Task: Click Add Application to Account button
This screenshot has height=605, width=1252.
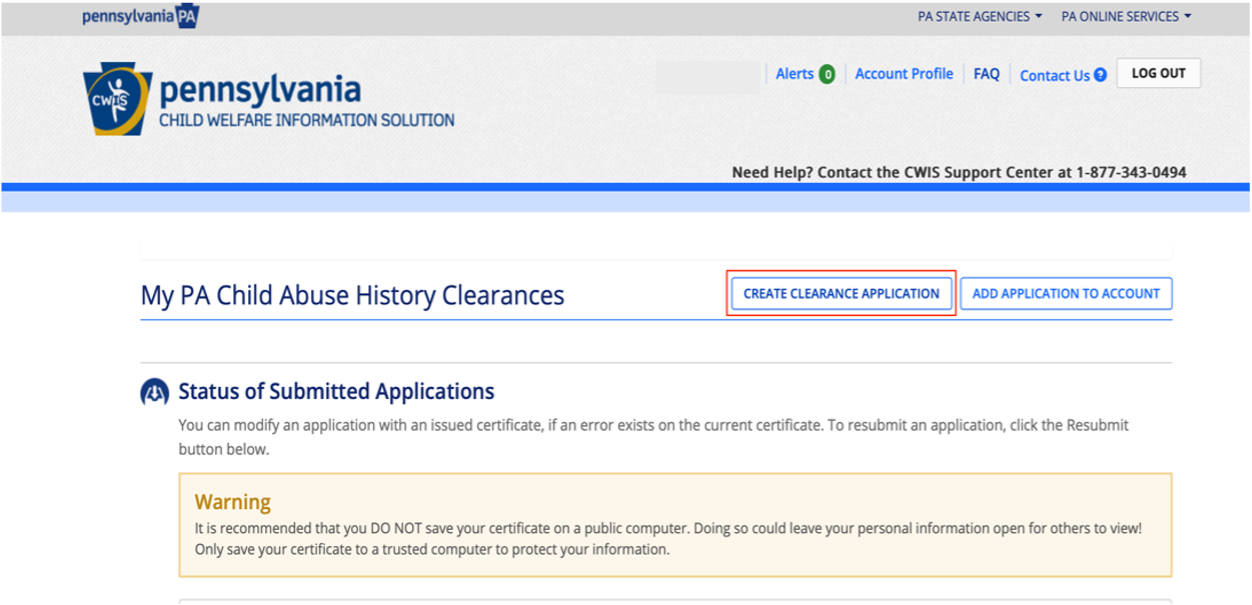Action: point(1066,294)
